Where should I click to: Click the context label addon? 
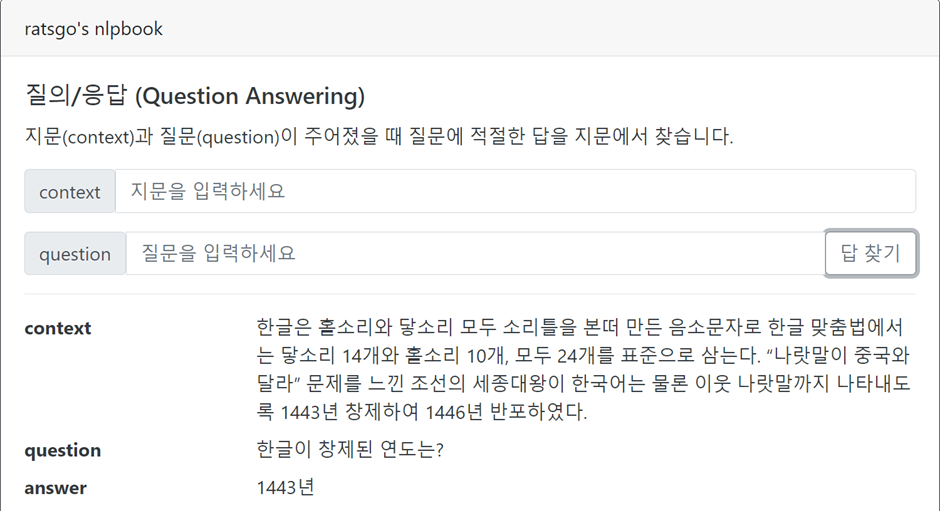point(70,191)
